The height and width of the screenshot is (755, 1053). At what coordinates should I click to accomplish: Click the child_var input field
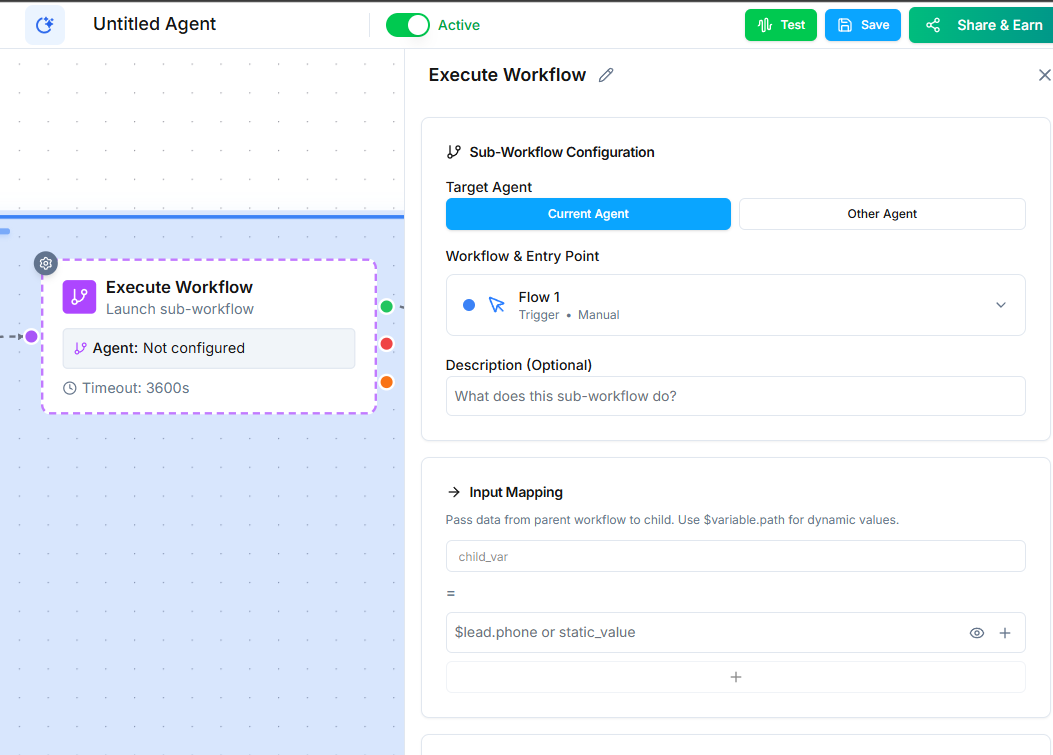[735, 555]
